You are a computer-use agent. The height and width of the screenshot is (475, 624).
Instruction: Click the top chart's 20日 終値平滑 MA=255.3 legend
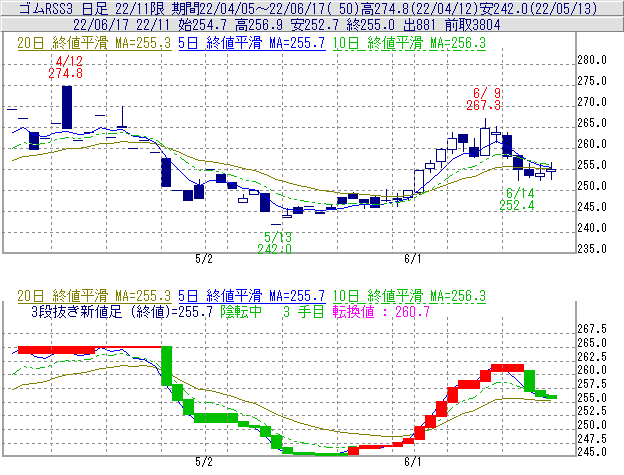[94, 43]
